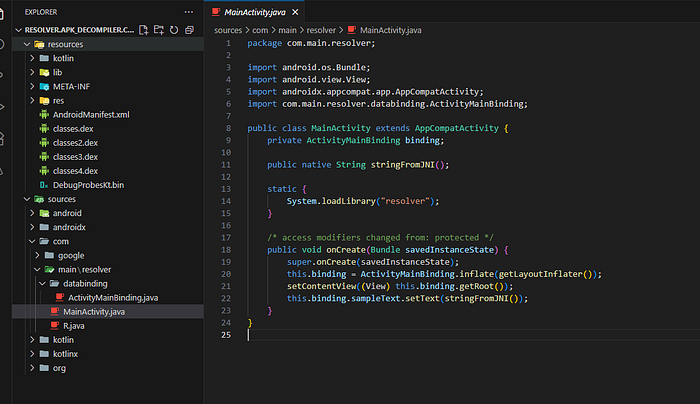This screenshot has height=404, width=700.
Task: Click the resources folder icon
Action: 39,44
